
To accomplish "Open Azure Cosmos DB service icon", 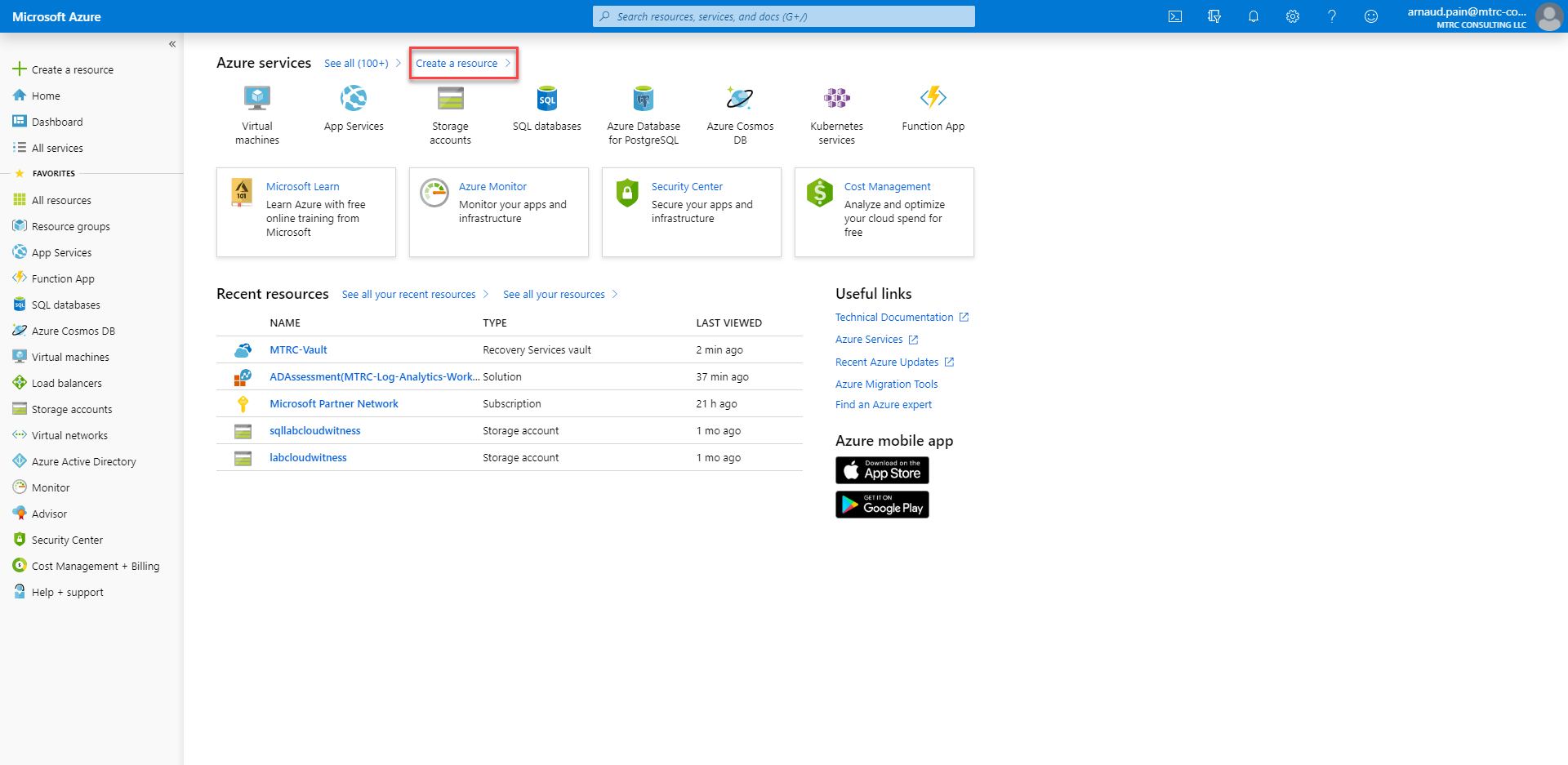I will coord(740,99).
